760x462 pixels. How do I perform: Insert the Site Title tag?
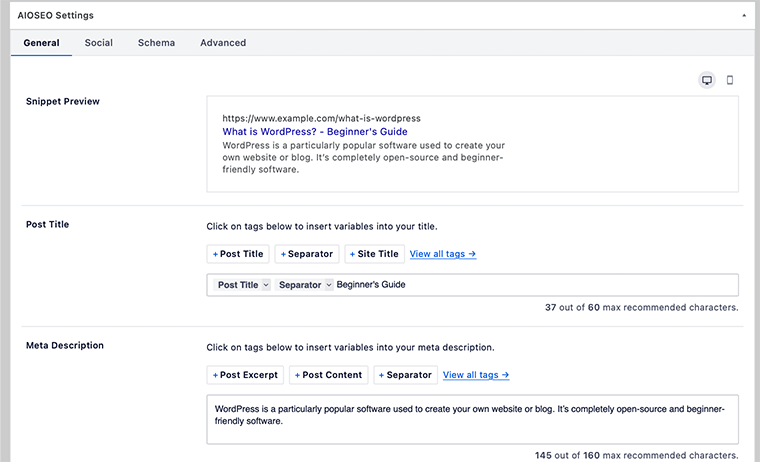374,254
